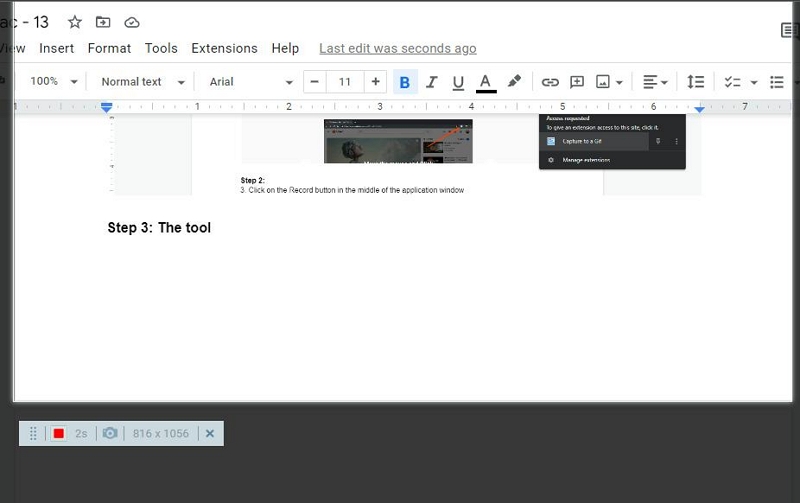Expand the Checklist options arrow
This screenshot has height=503, width=800.
tap(754, 82)
